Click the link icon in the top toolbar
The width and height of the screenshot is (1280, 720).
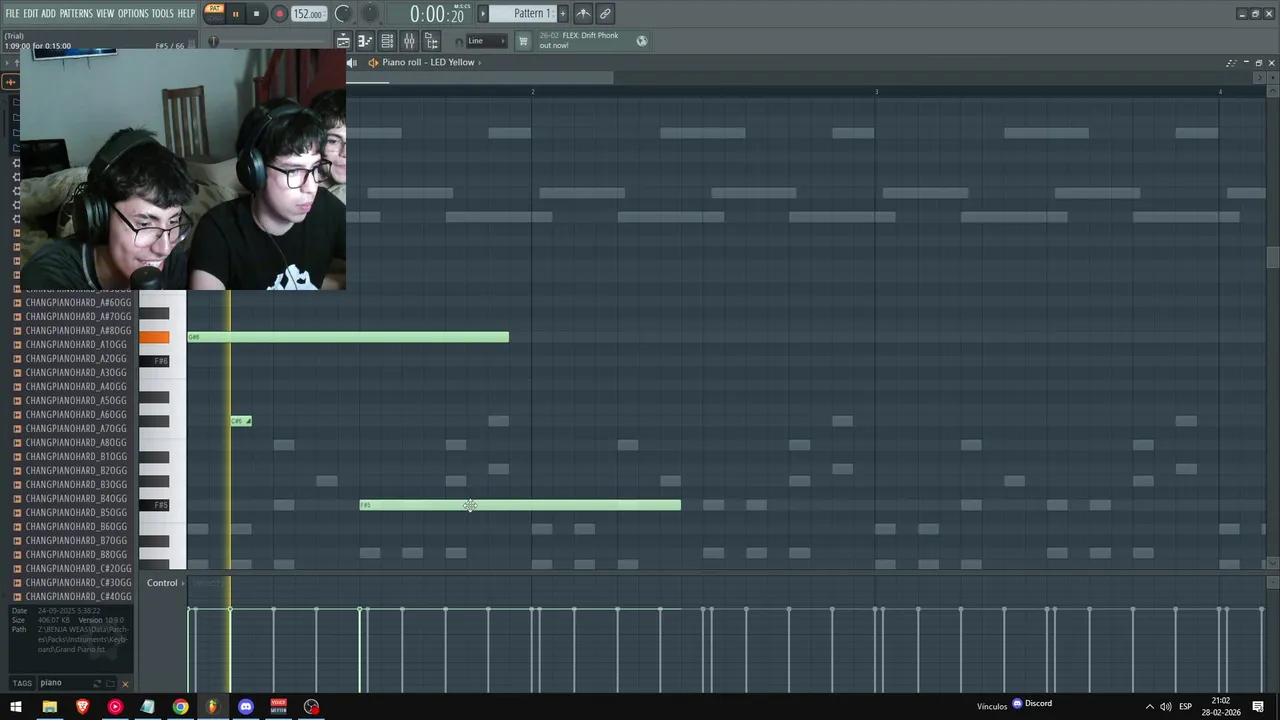click(605, 14)
